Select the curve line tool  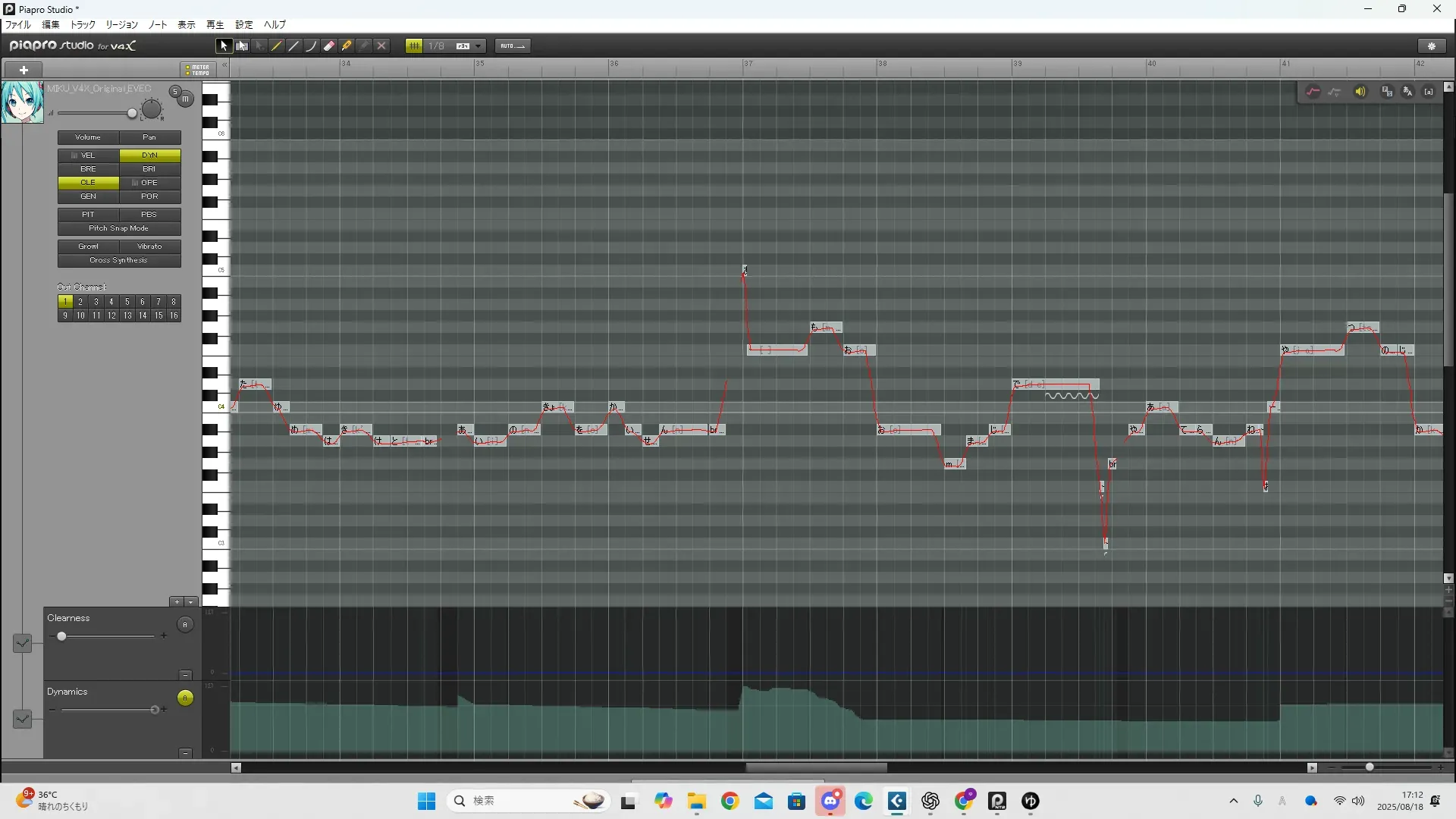coord(312,46)
